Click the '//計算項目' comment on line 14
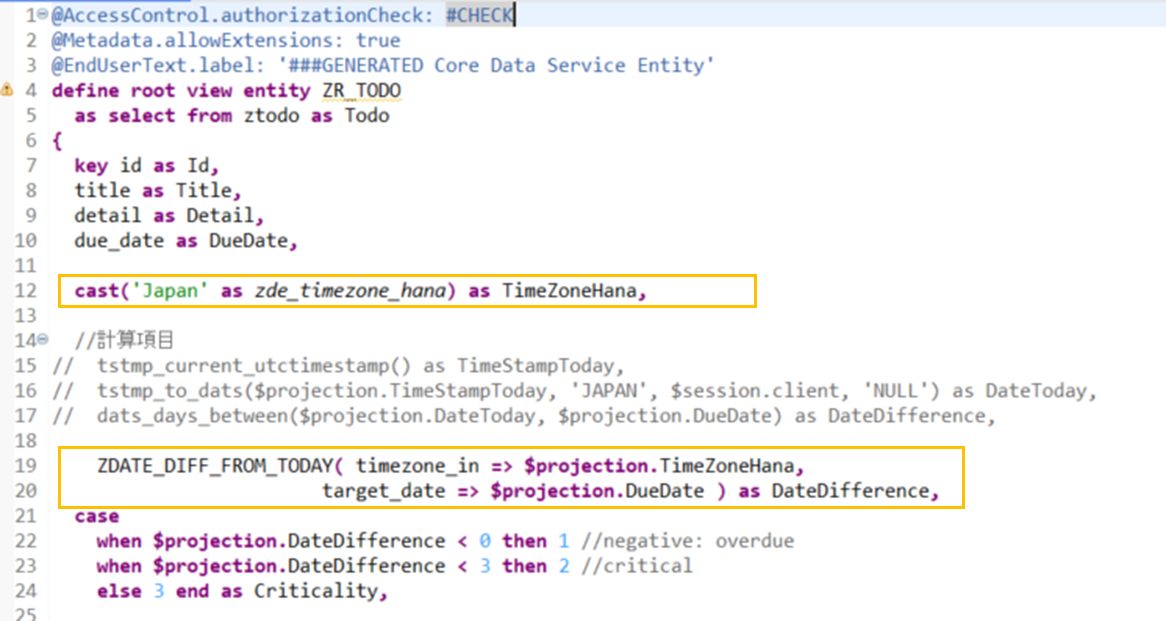This screenshot has height=621, width=1166. (123, 341)
